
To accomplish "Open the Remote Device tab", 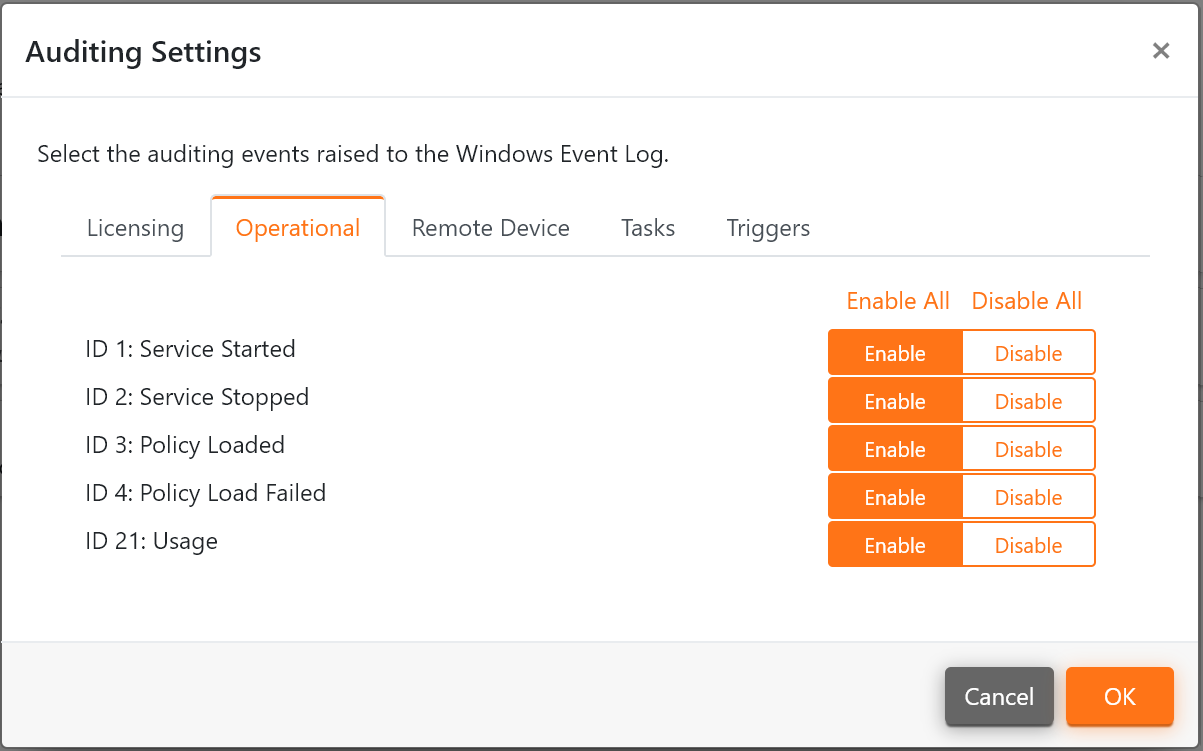I will (490, 228).
